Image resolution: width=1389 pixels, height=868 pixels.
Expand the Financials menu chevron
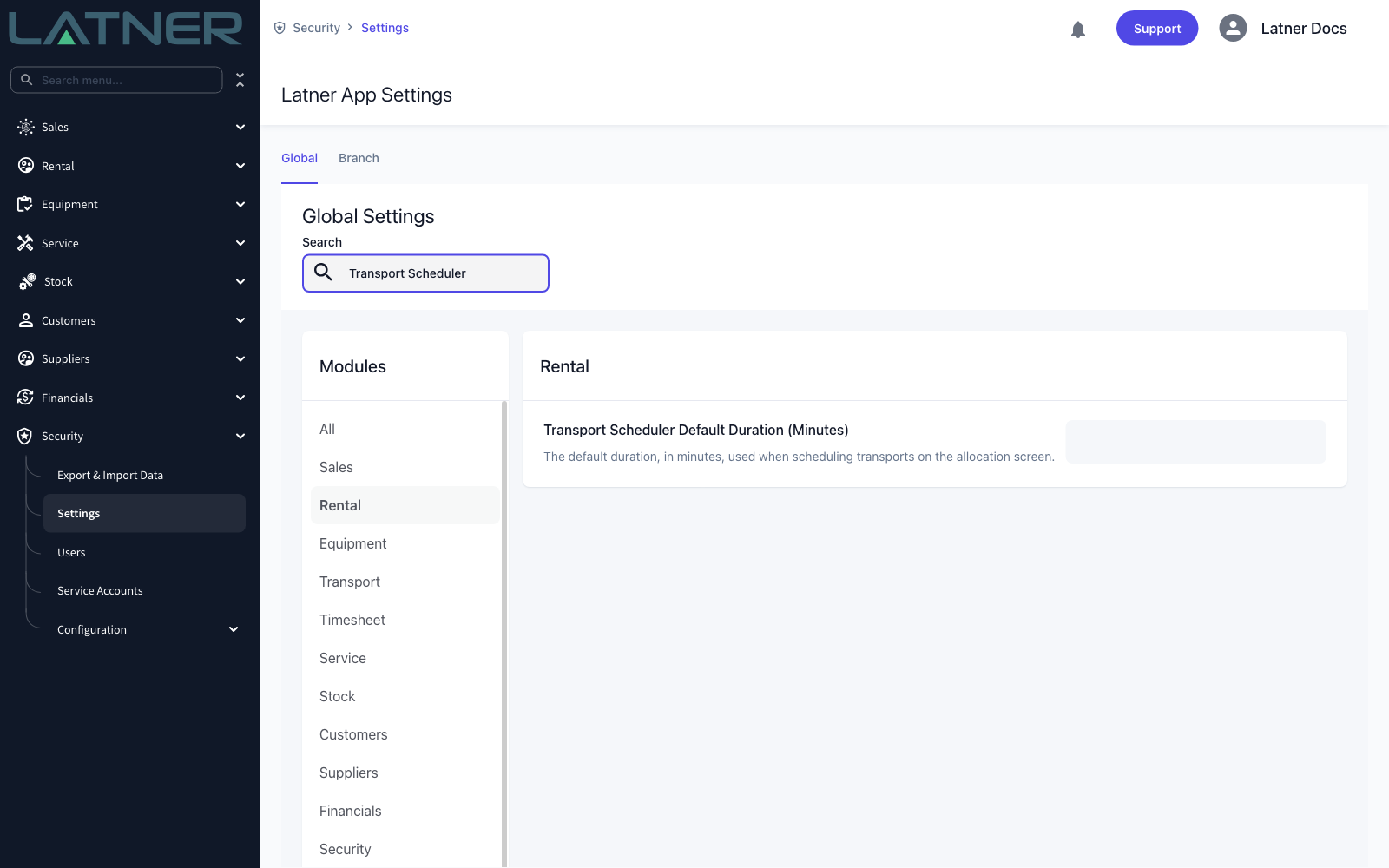(x=240, y=398)
